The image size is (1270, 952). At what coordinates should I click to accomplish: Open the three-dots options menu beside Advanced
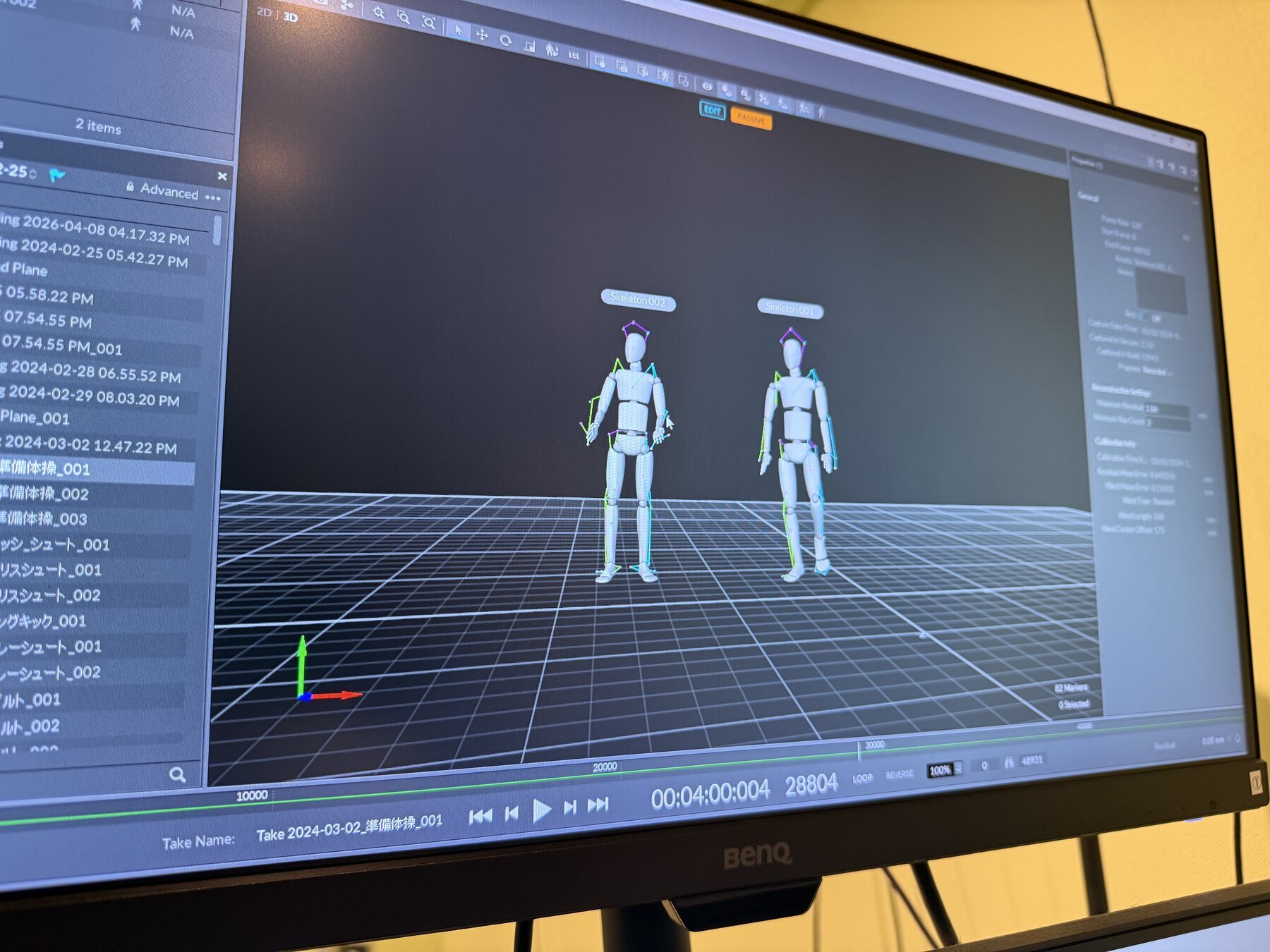point(213,198)
